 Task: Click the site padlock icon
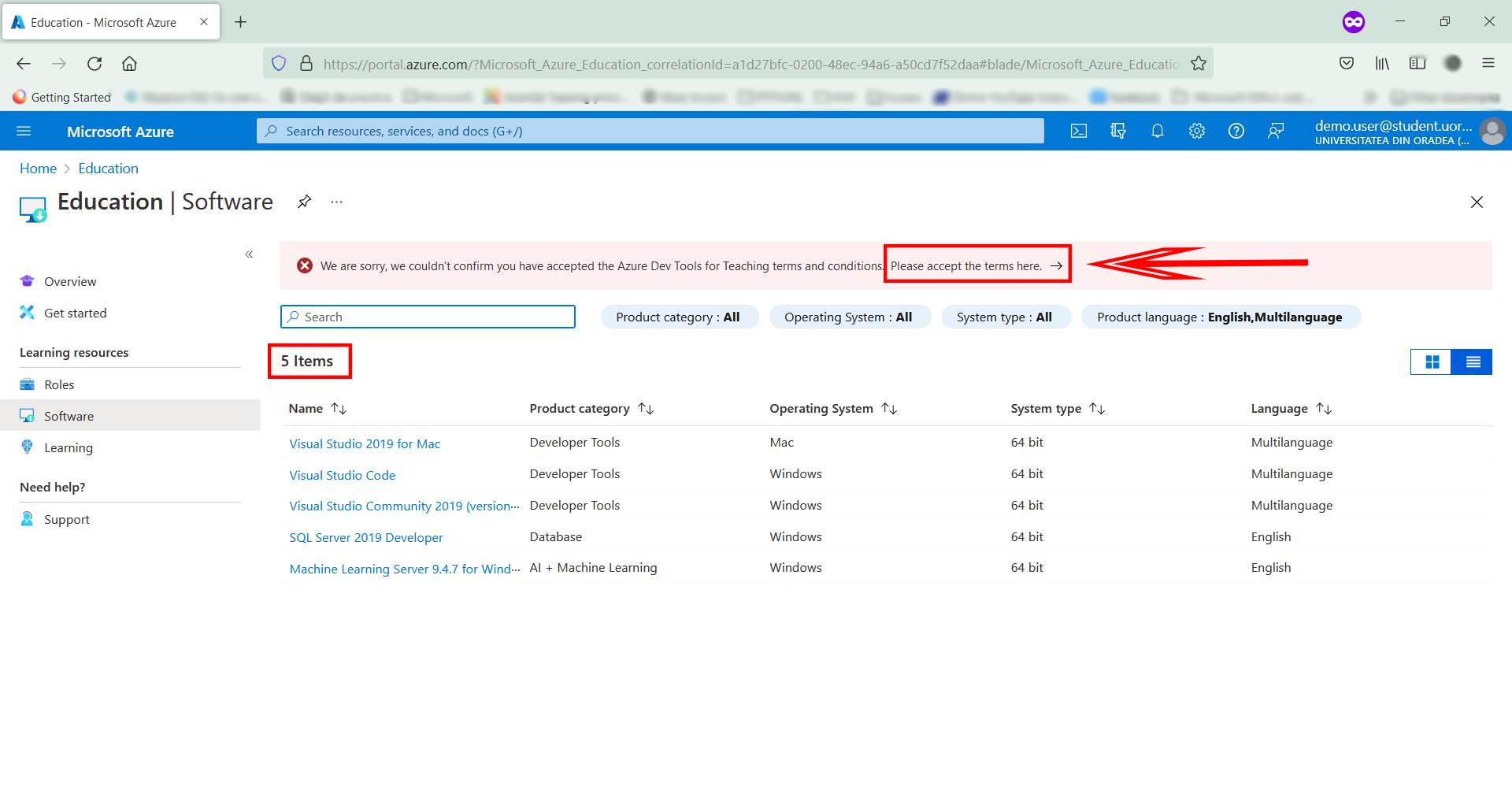coord(307,64)
